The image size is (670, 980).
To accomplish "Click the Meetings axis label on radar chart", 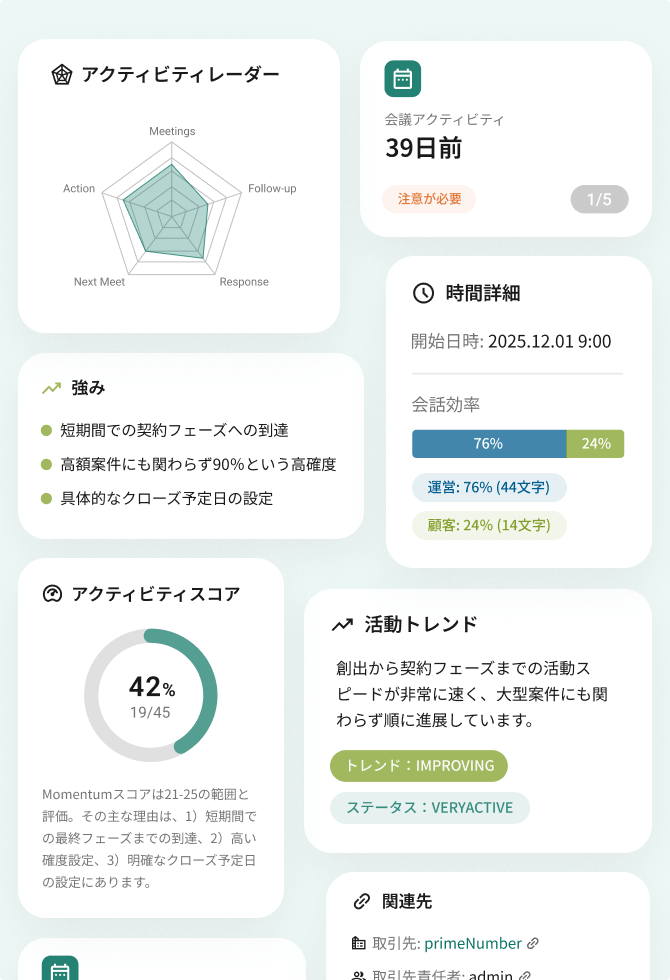I will pos(172,131).
